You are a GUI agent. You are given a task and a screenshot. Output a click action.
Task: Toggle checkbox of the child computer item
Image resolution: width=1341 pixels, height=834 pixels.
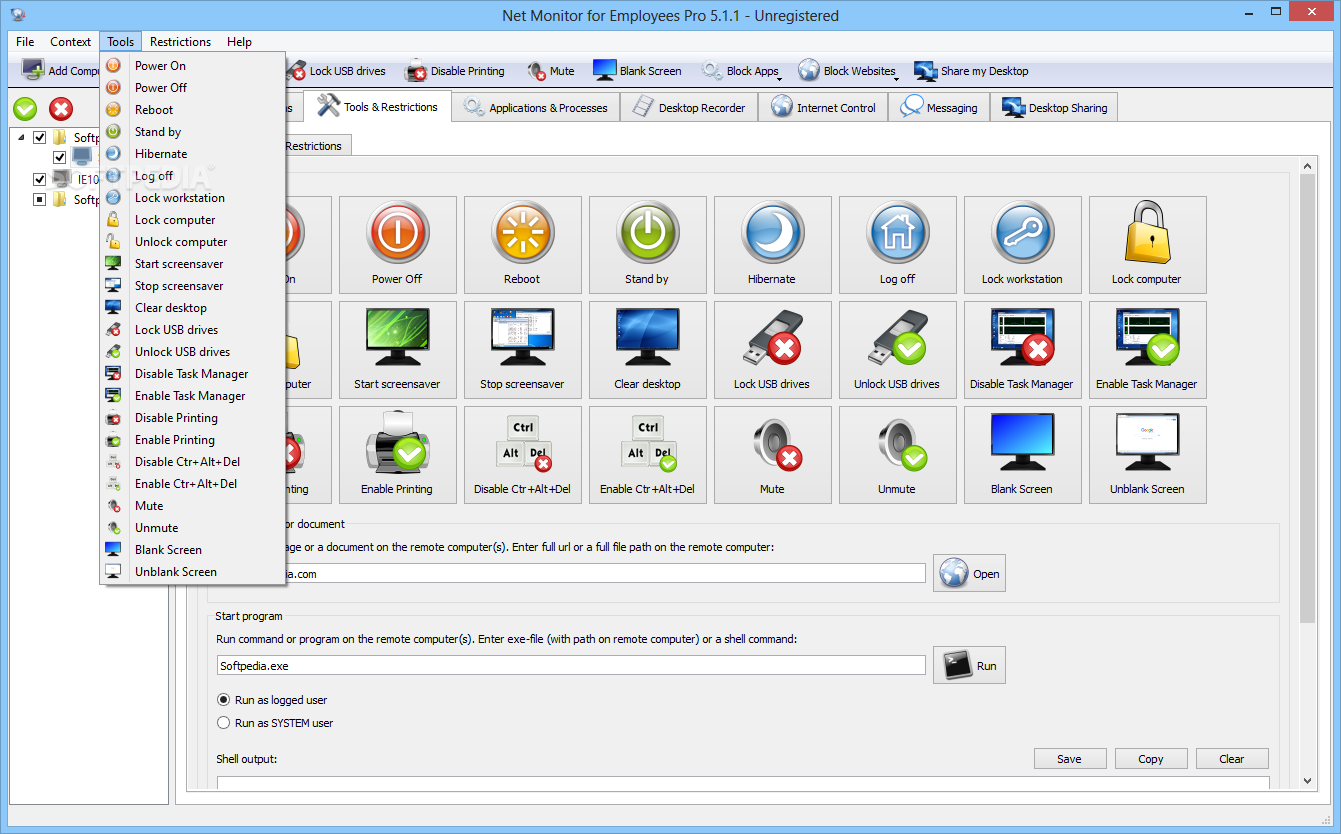click(x=60, y=157)
